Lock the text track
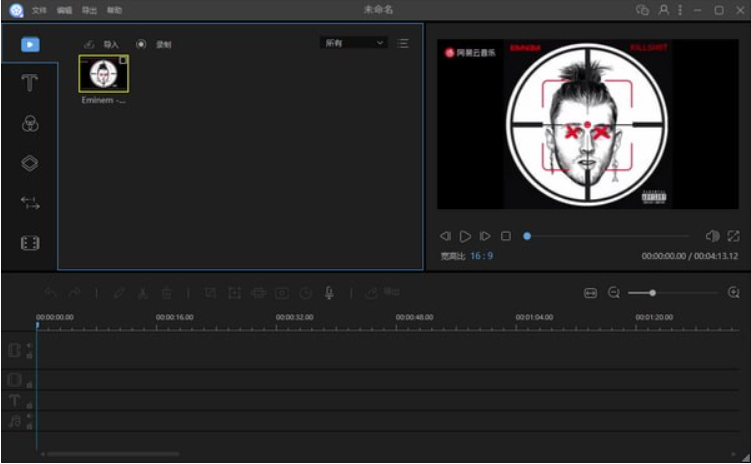Viewport: 751px width, 464px height. click(x=29, y=406)
